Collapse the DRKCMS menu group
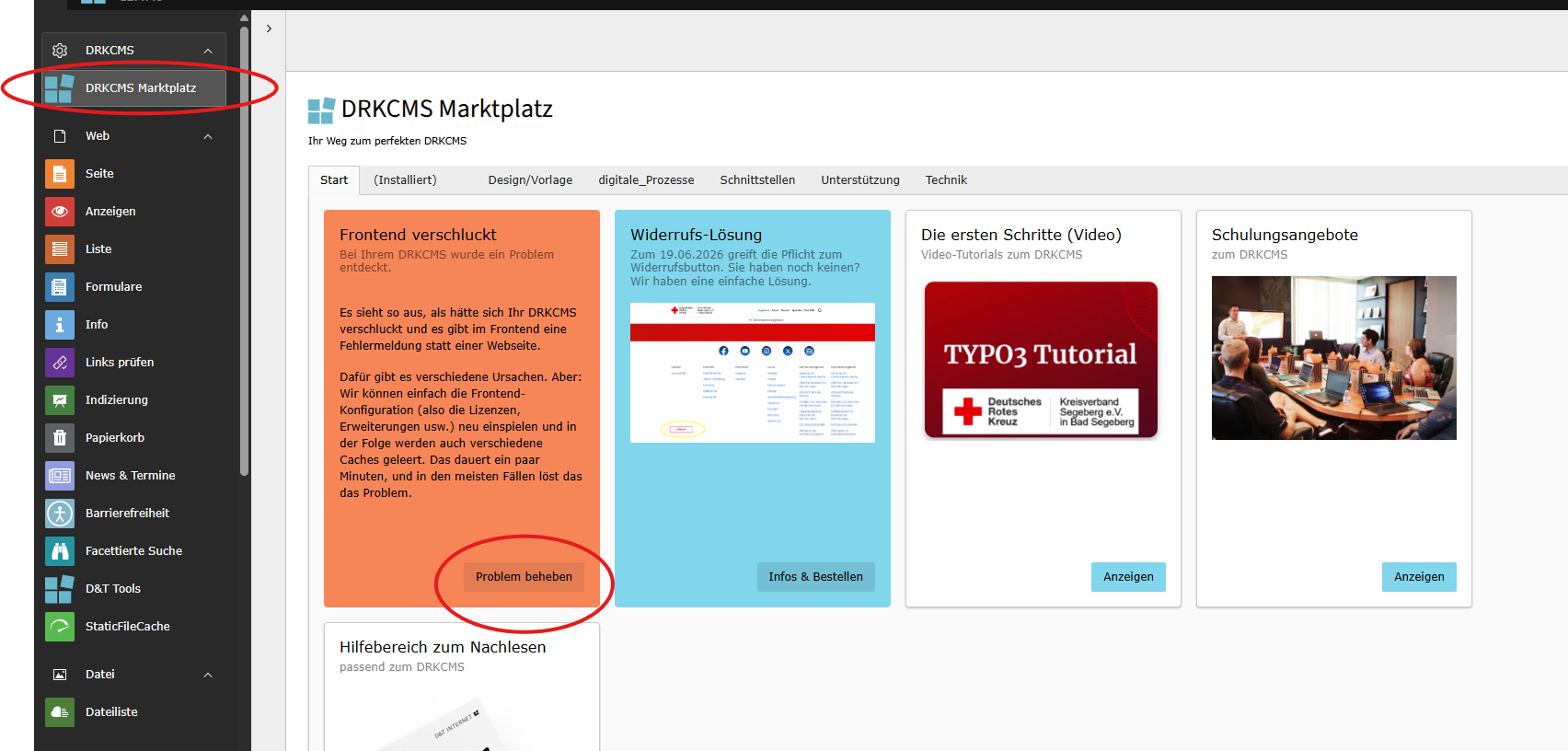The image size is (1568, 751). (208, 51)
